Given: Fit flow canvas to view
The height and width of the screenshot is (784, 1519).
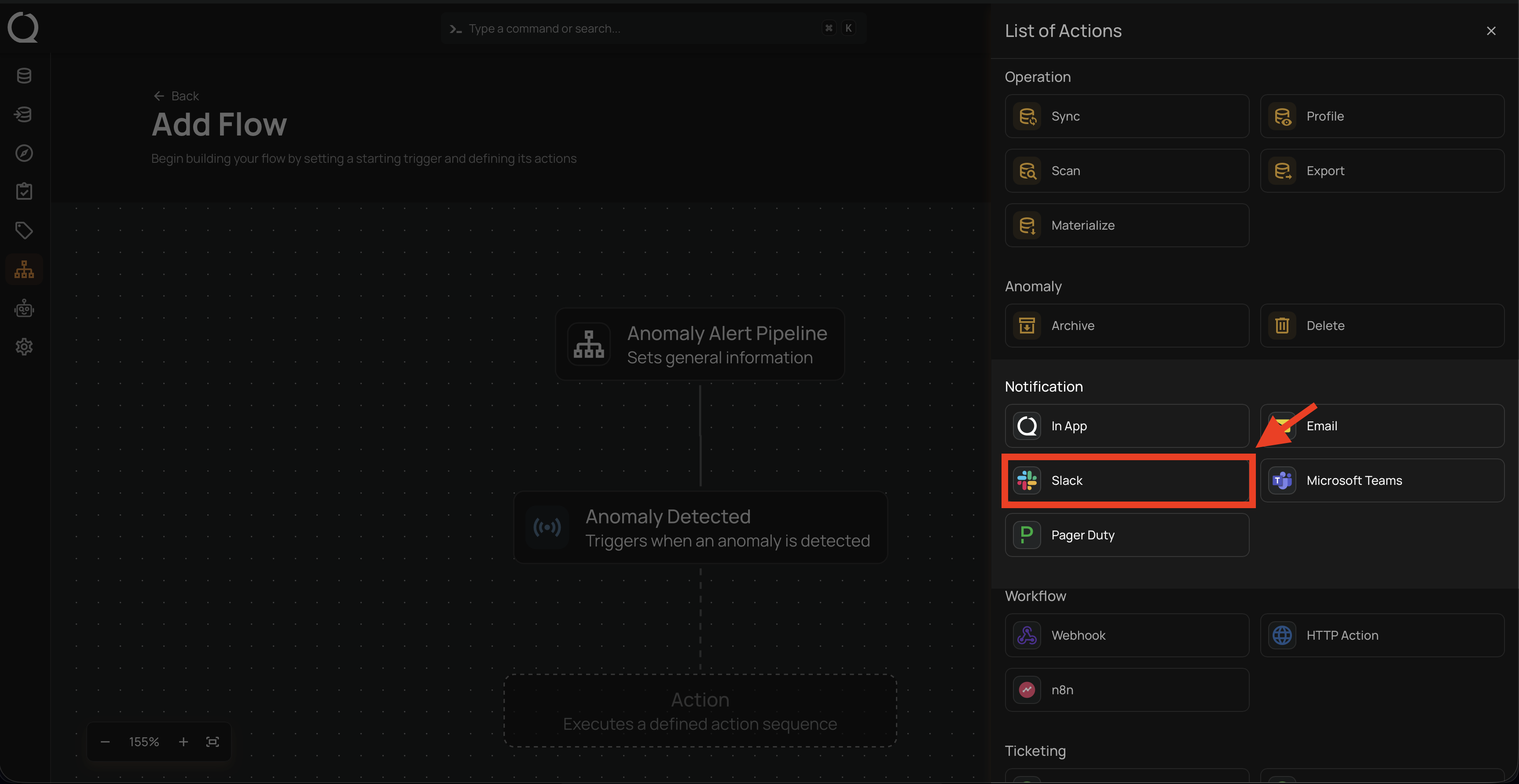Looking at the screenshot, I should pyautogui.click(x=212, y=742).
